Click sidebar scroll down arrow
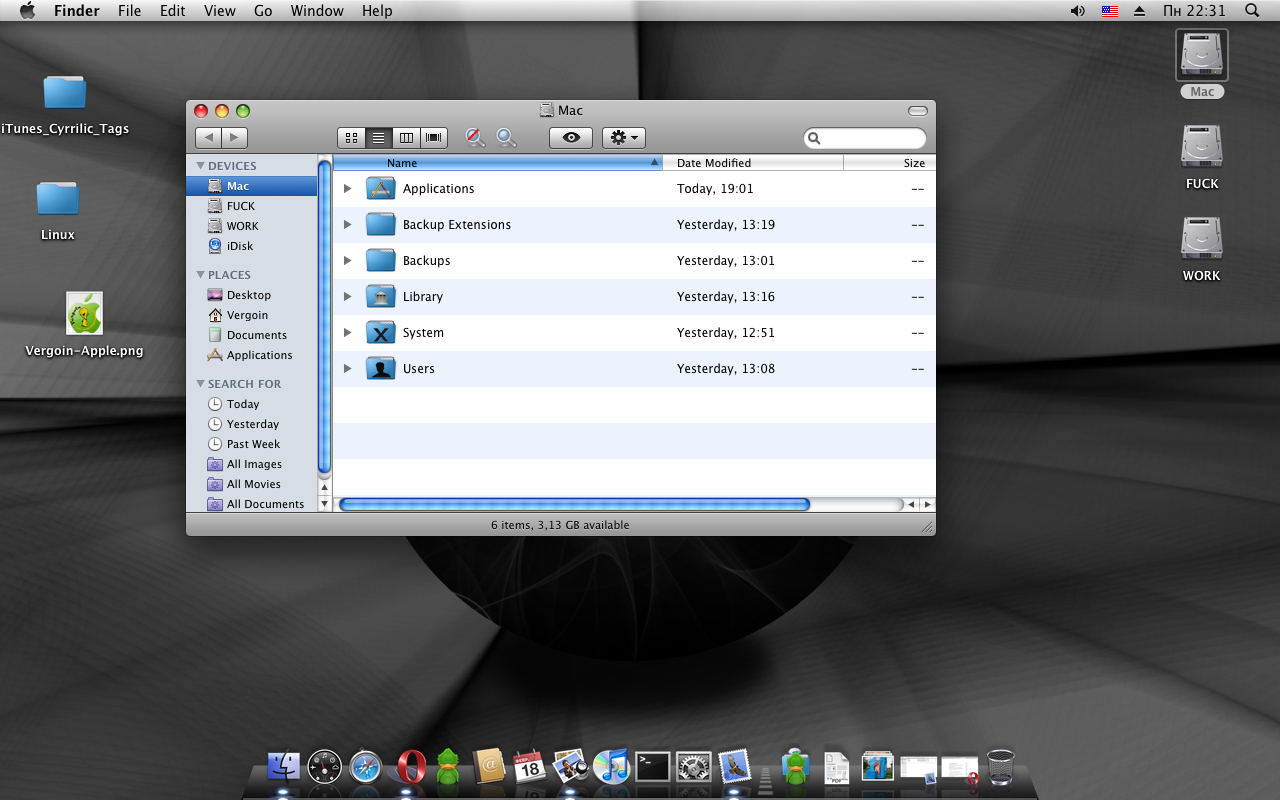 [x=324, y=505]
